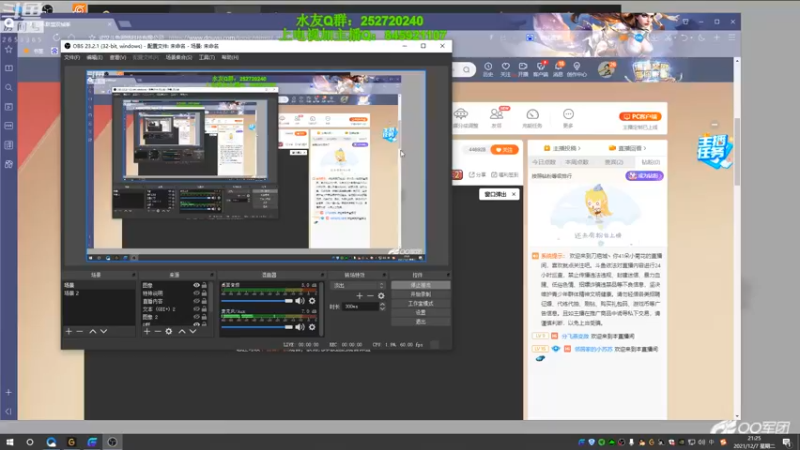800x450 pixels.
Task: Remove the transition with the minus icon
Action: point(370,296)
